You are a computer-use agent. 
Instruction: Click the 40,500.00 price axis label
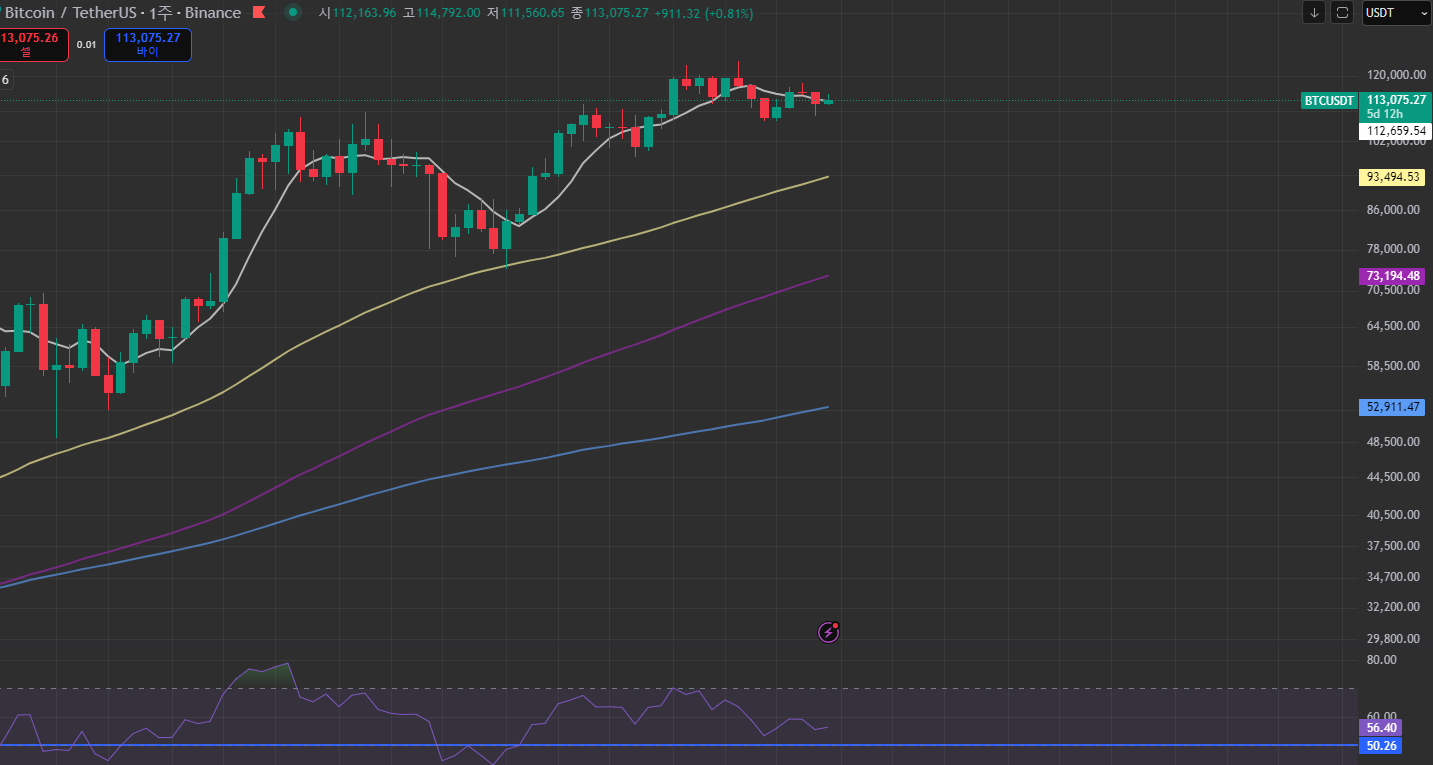click(1394, 515)
